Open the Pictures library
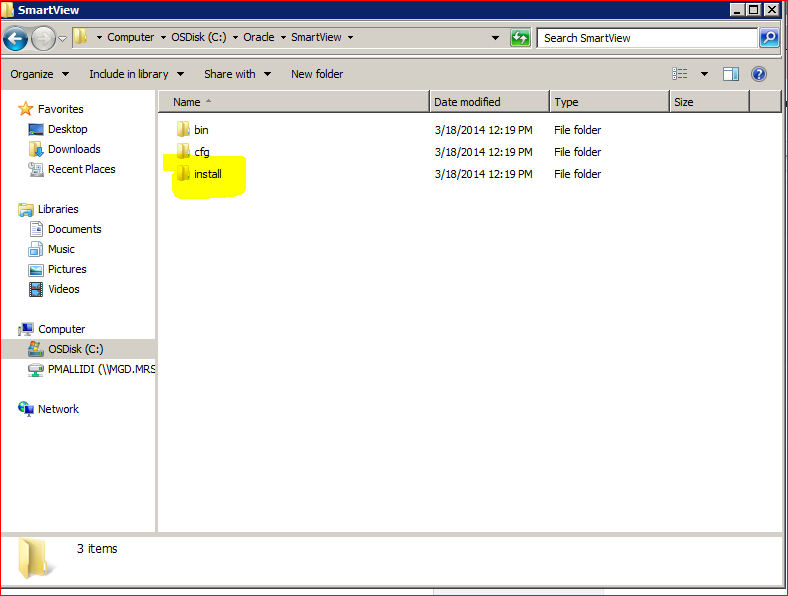Image resolution: width=788 pixels, height=596 pixels. pos(67,269)
